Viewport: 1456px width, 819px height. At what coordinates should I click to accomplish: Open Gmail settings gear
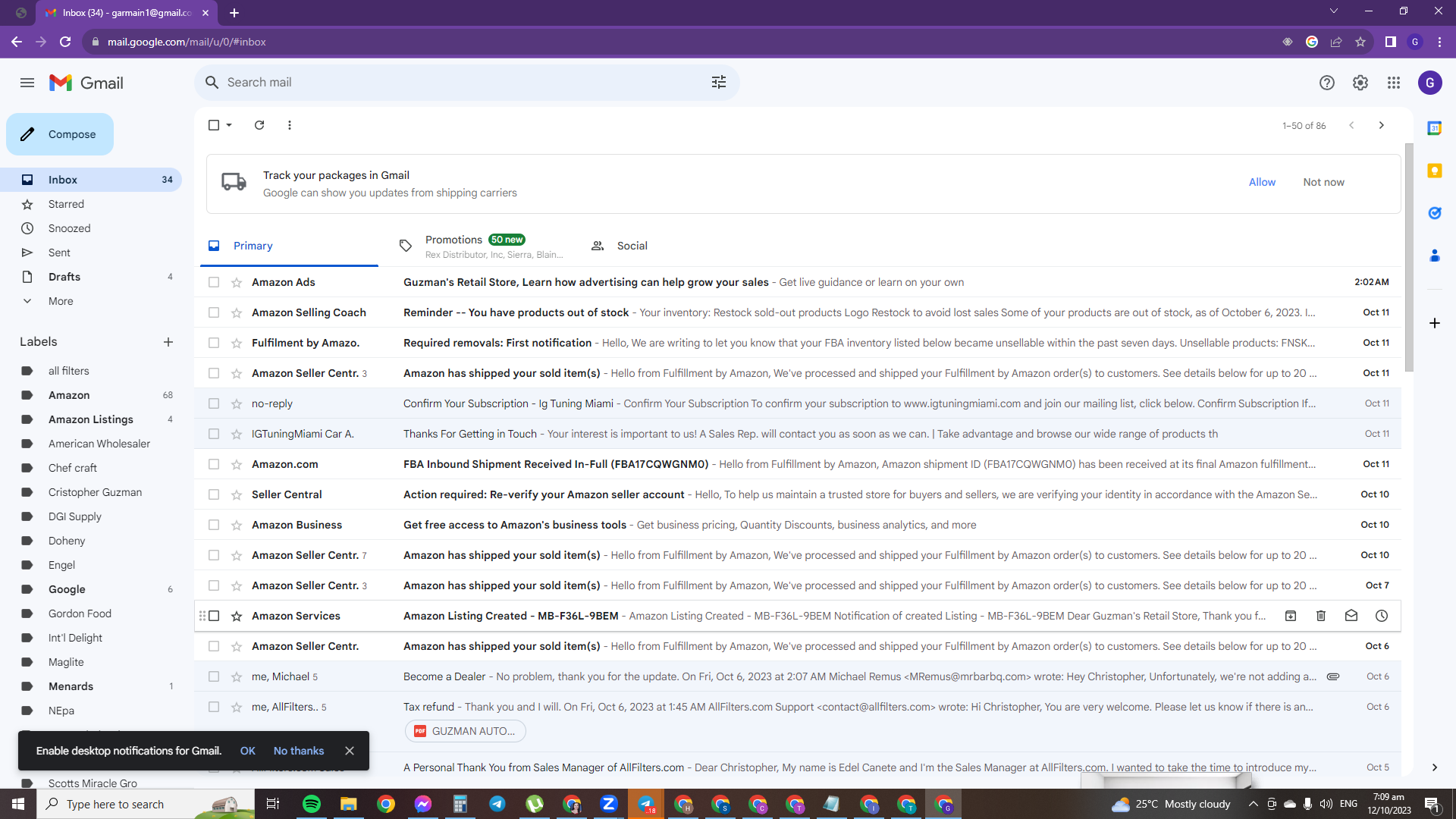click(x=1360, y=83)
